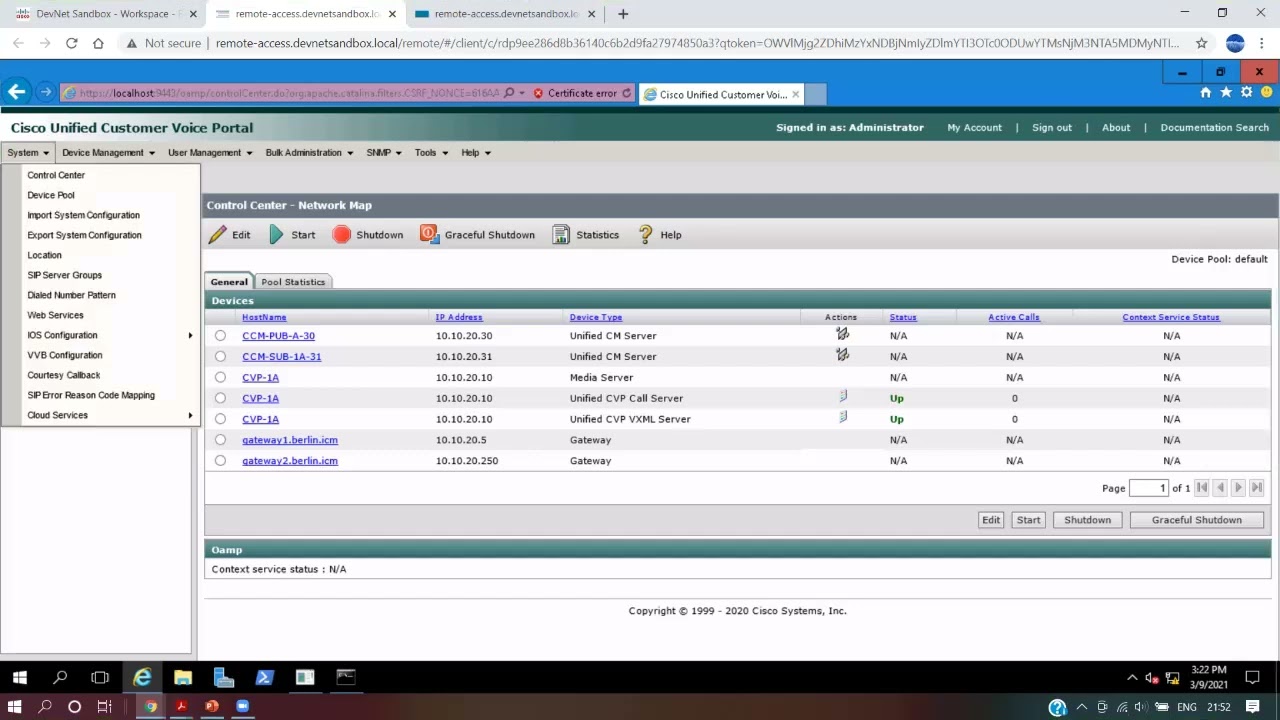The height and width of the screenshot is (720, 1280).
Task: Sort by the IP Address column header
Action: tap(459, 317)
